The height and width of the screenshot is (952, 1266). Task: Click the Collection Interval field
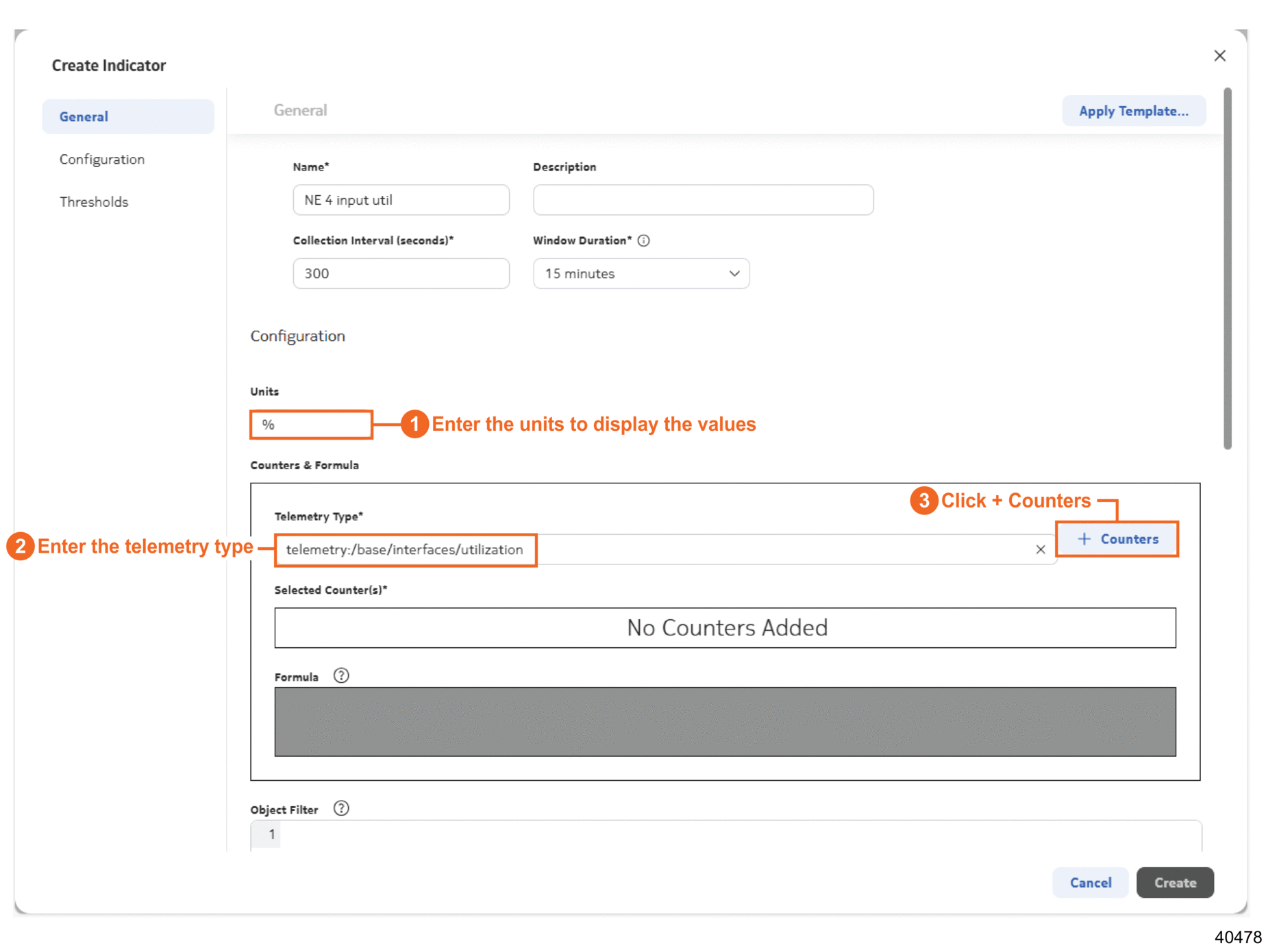(401, 273)
